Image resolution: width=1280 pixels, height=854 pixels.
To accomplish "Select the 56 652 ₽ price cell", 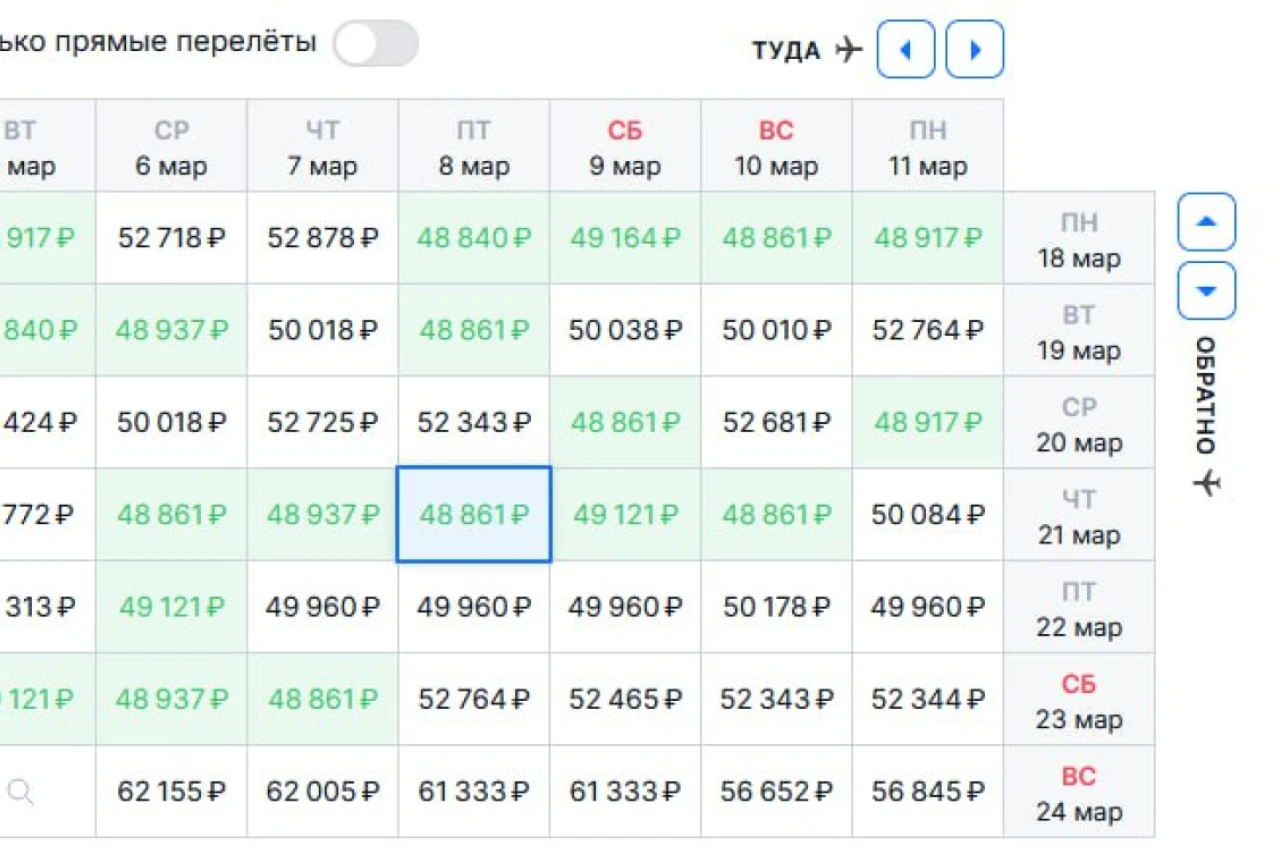I will (x=776, y=792).
